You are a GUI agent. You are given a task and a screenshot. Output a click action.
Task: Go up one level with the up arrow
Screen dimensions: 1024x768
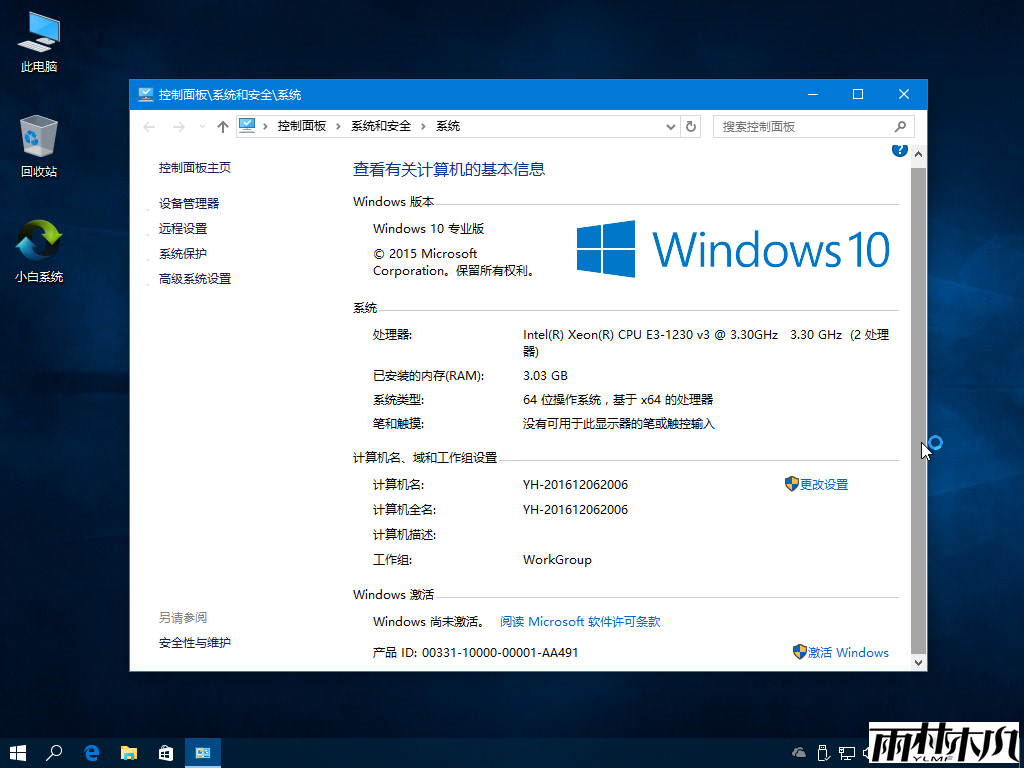click(x=223, y=127)
